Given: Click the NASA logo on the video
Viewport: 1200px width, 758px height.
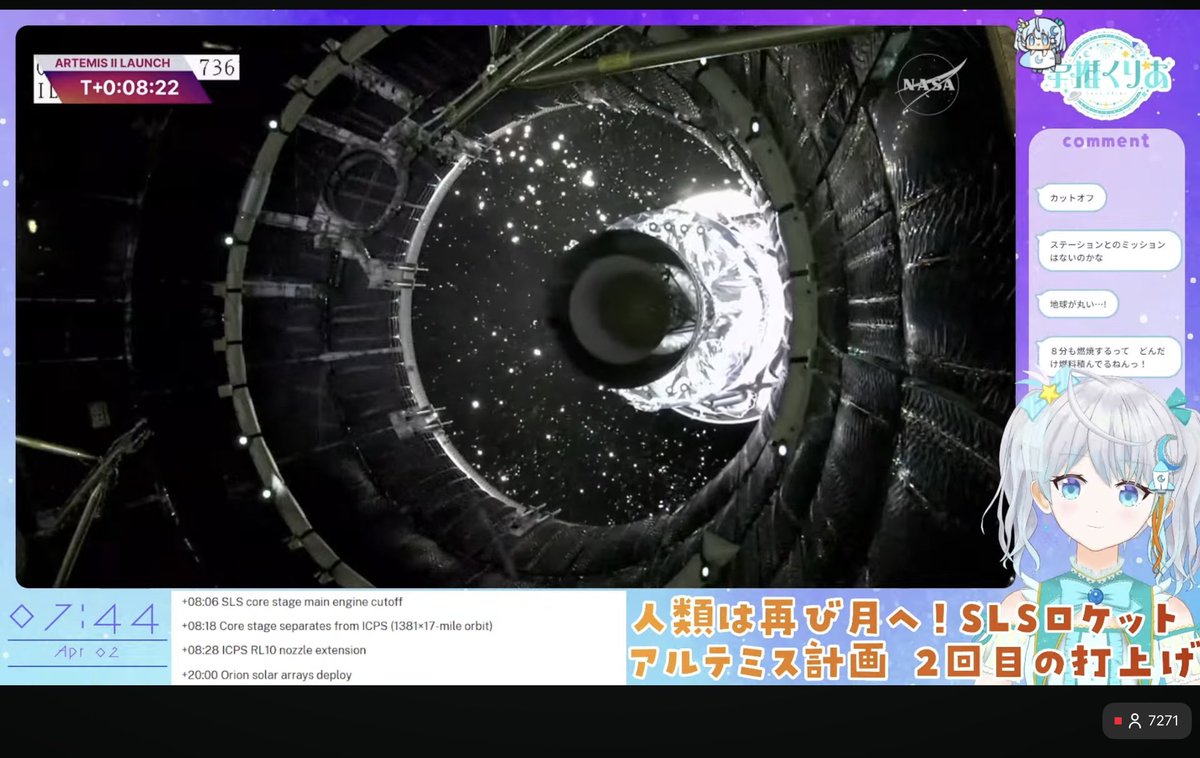Looking at the screenshot, I should [x=930, y=84].
